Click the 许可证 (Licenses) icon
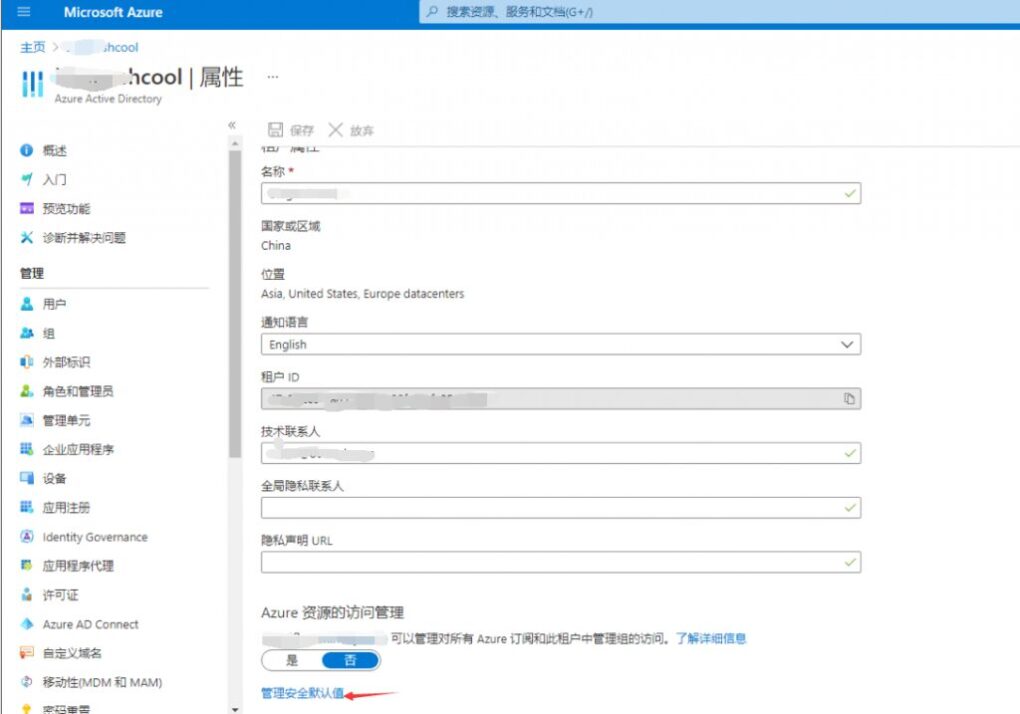This screenshot has height=714, width=1020. click(27, 595)
